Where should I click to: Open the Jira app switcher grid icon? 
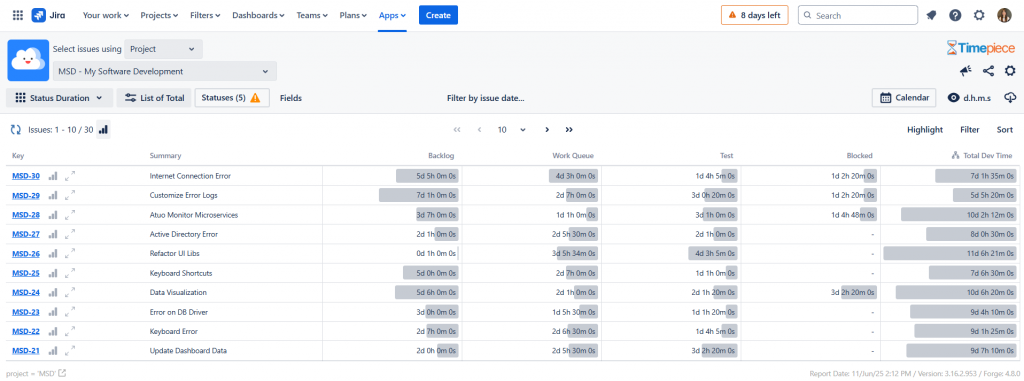18,15
